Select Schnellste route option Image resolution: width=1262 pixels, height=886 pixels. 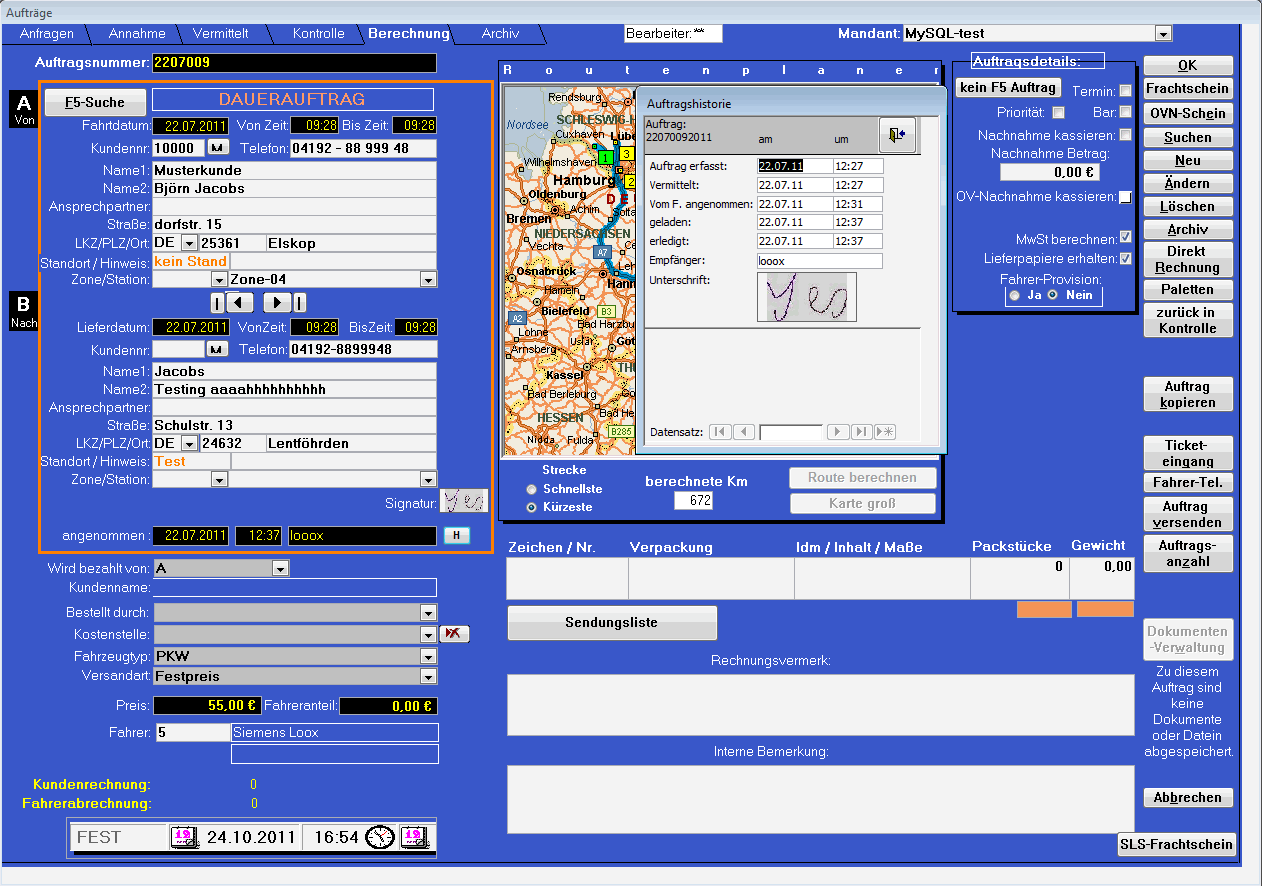[x=531, y=489]
